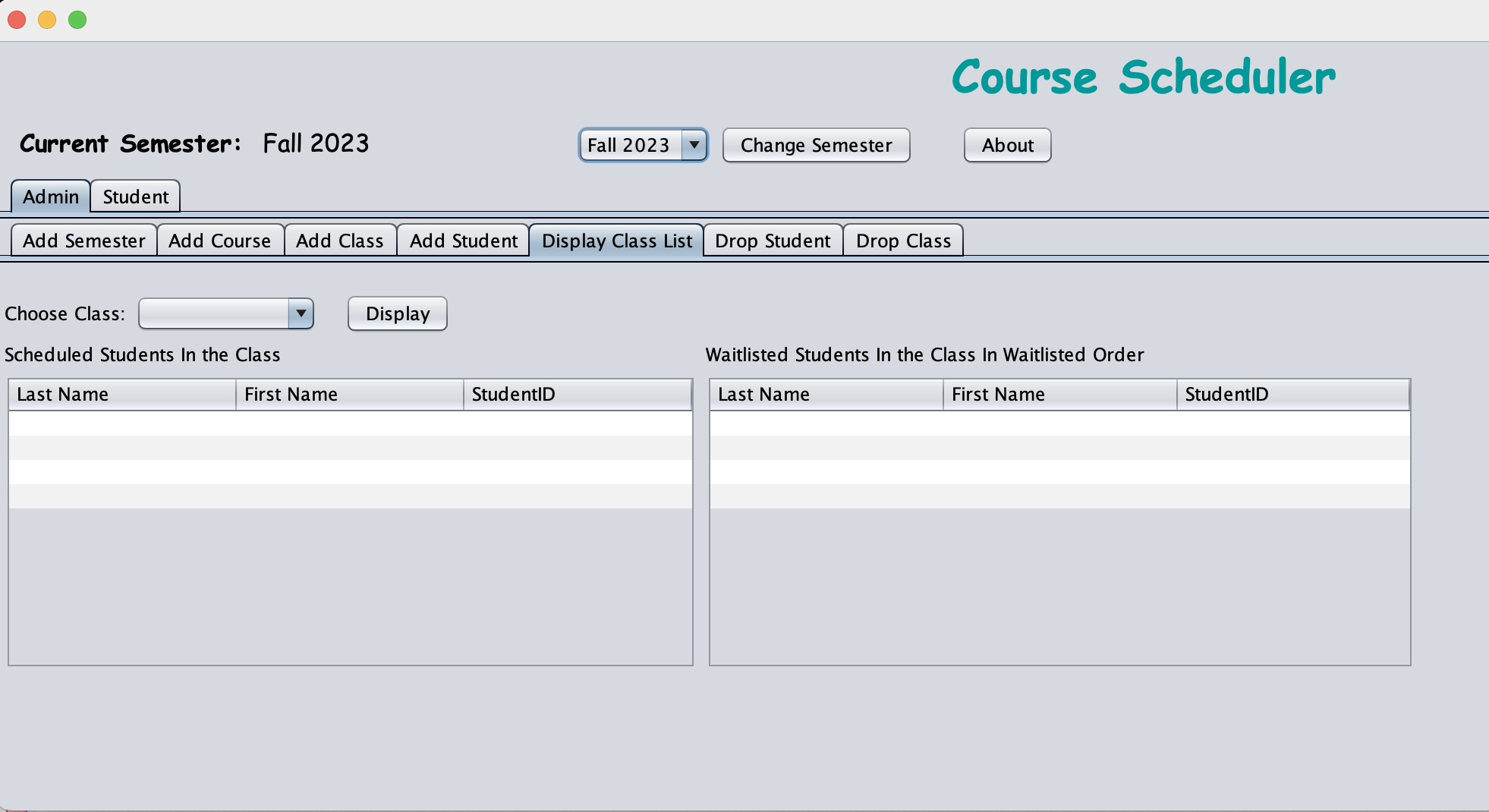Go to the Add Course tab
The image size is (1489, 812).
tap(219, 241)
